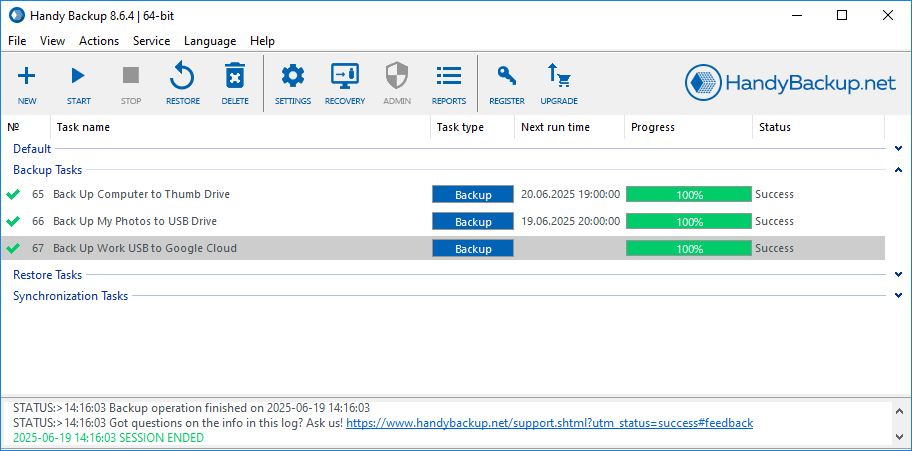This screenshot has width=912, height=451.
Task: Open the handybackup.net support link in the log
Action: click(550, 423)
